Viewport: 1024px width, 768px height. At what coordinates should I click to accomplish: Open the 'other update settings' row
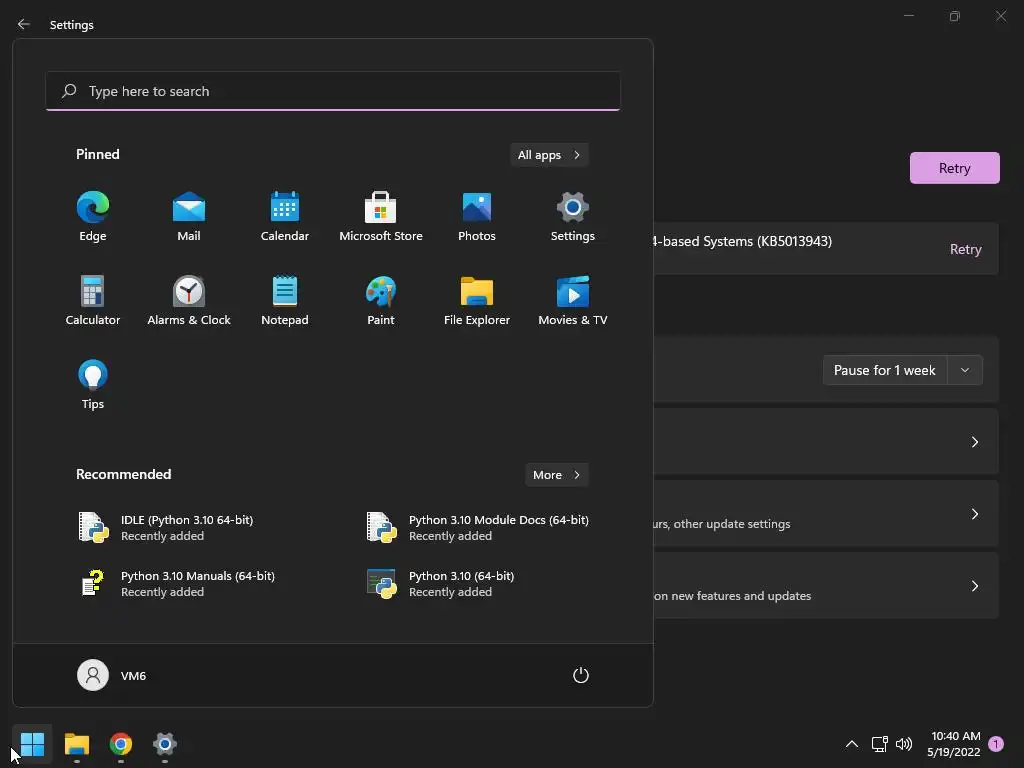click(825, 513)
